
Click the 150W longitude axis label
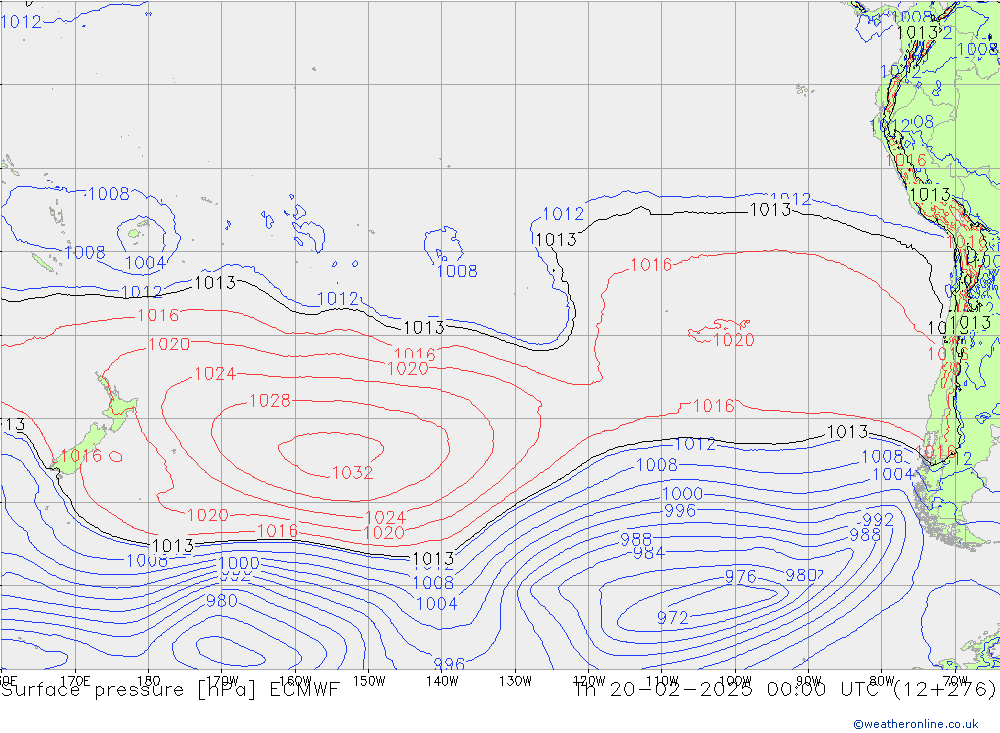click(369, 681)
